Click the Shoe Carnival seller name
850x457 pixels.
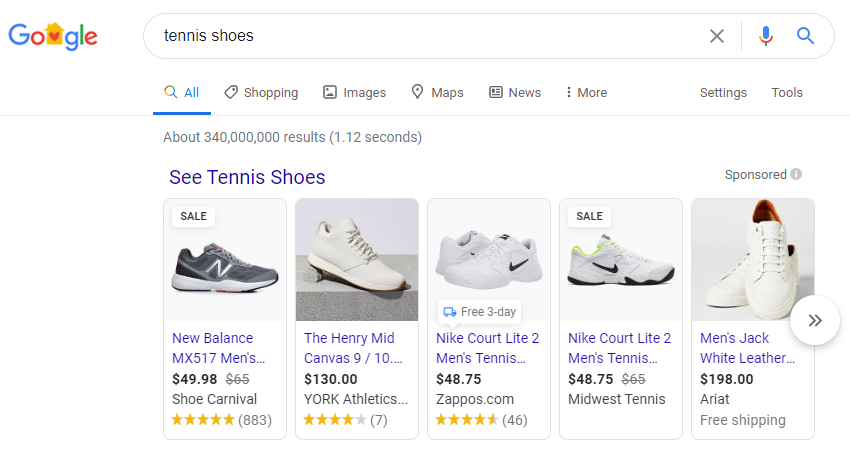(x=215, y=400)
